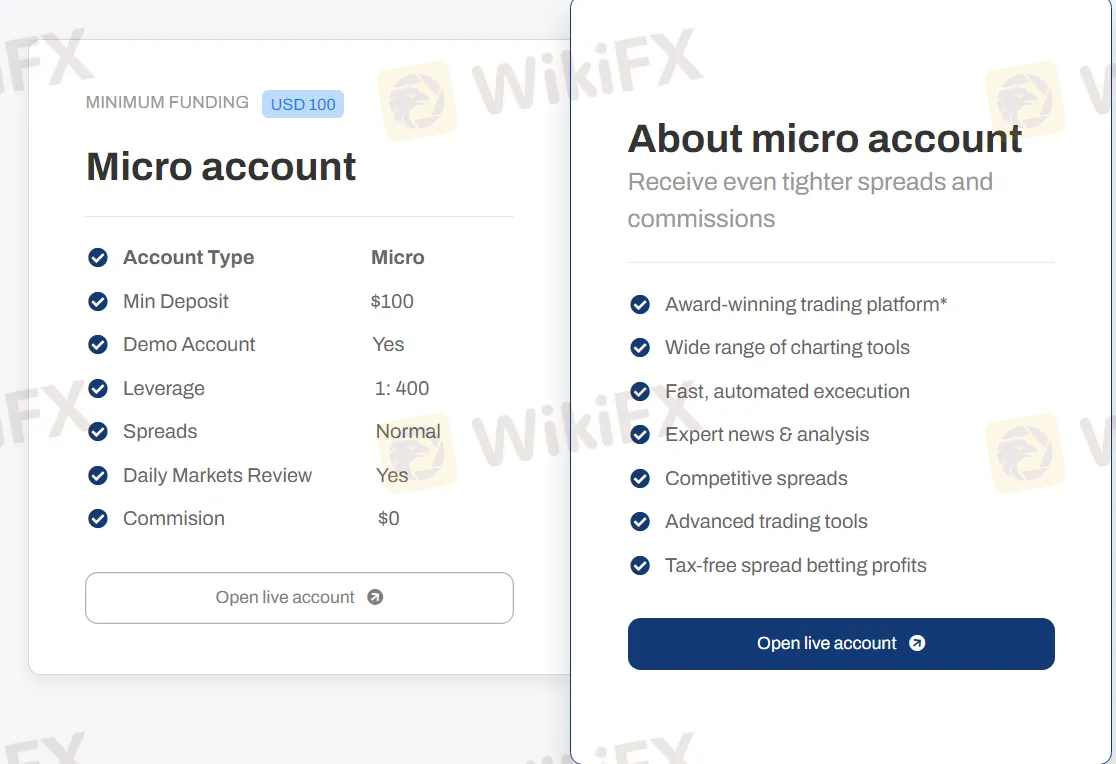Click the Micro value in Account Type row
Image resolution: width=1116 pixels, height=764 pixels.
pyautogui.click(x=397, y=257)
